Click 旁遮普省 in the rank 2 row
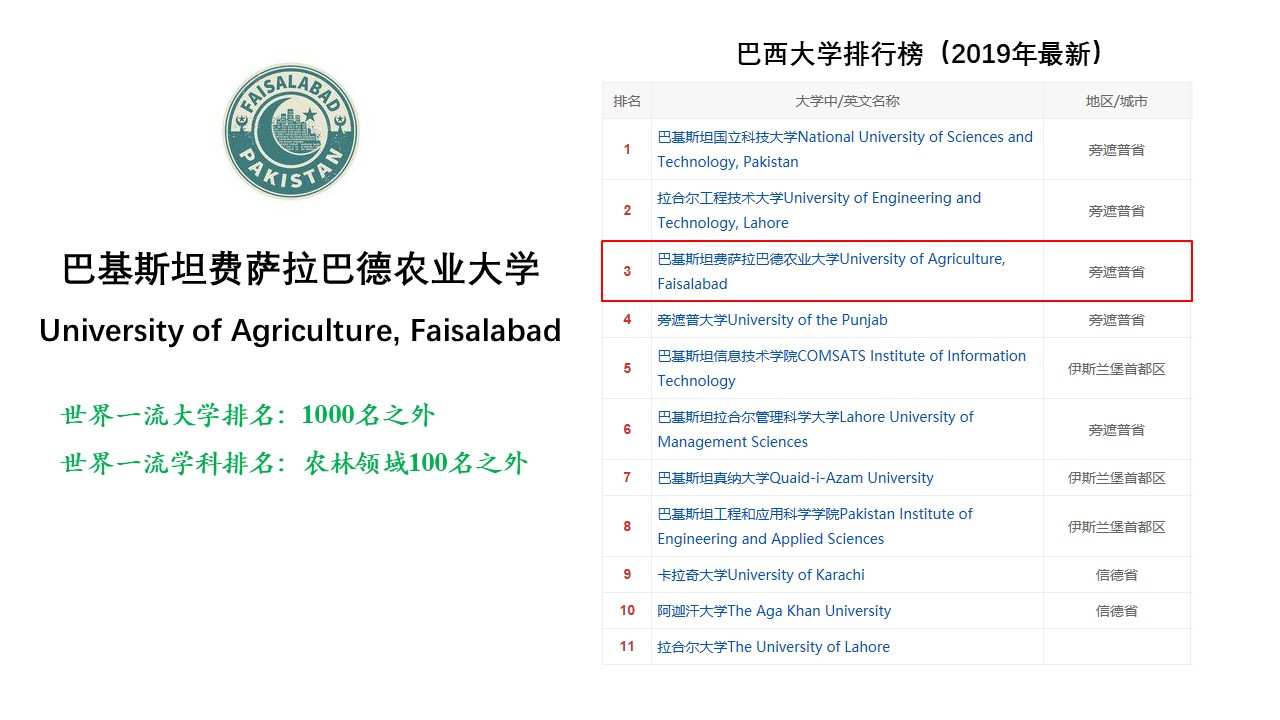 (x=1117, y=211)
